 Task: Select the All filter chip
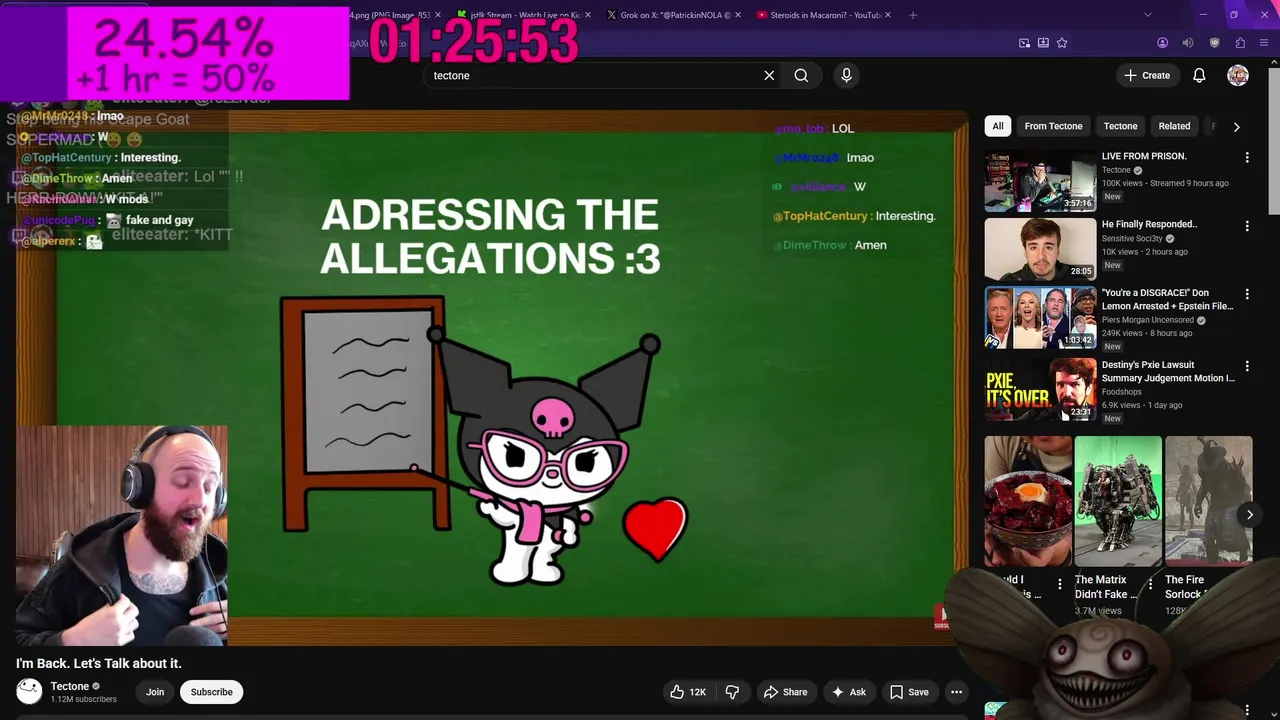click(997, 126)
